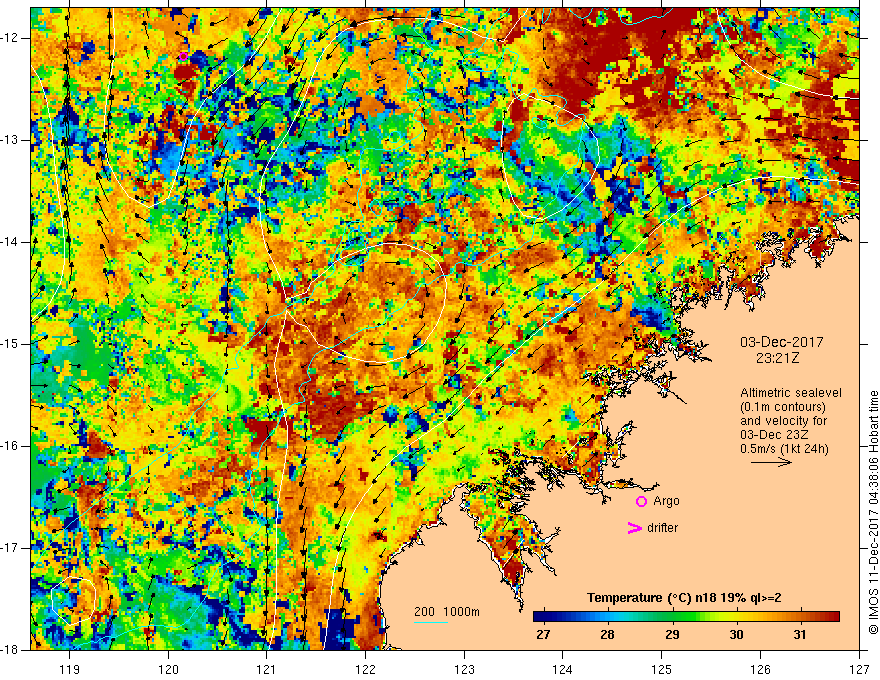Click the latitude axis label "-16"

click(x=10, y=446)
